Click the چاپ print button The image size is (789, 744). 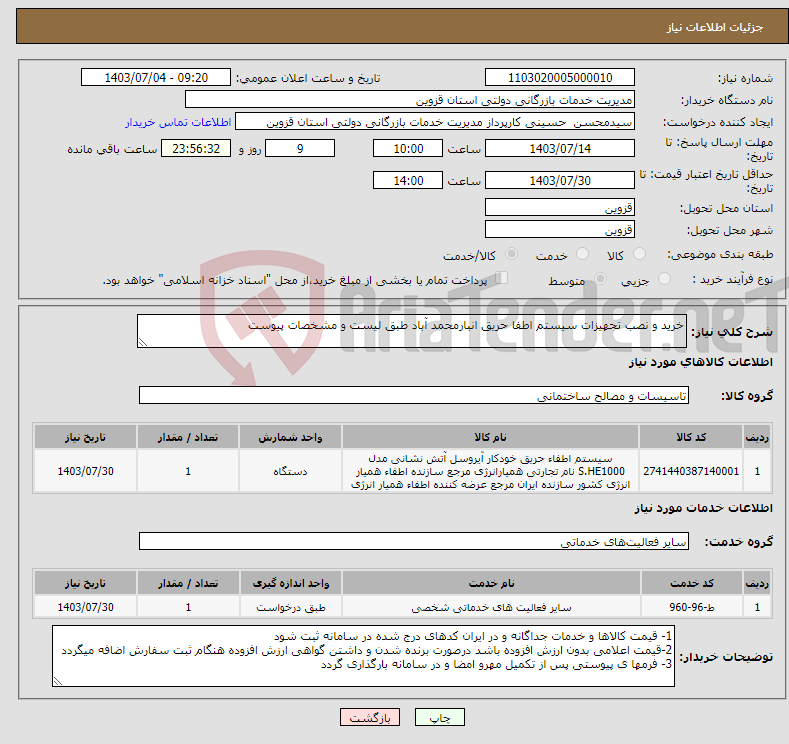(439, 717)
